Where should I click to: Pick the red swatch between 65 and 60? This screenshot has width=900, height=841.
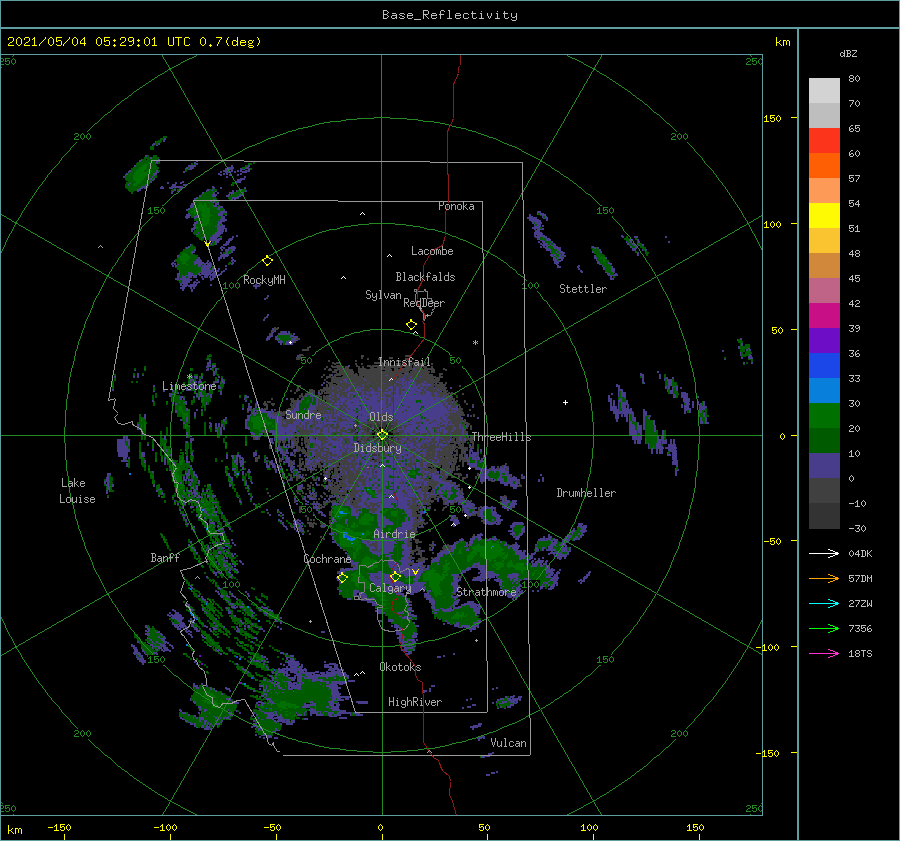(x=824, y=141)
